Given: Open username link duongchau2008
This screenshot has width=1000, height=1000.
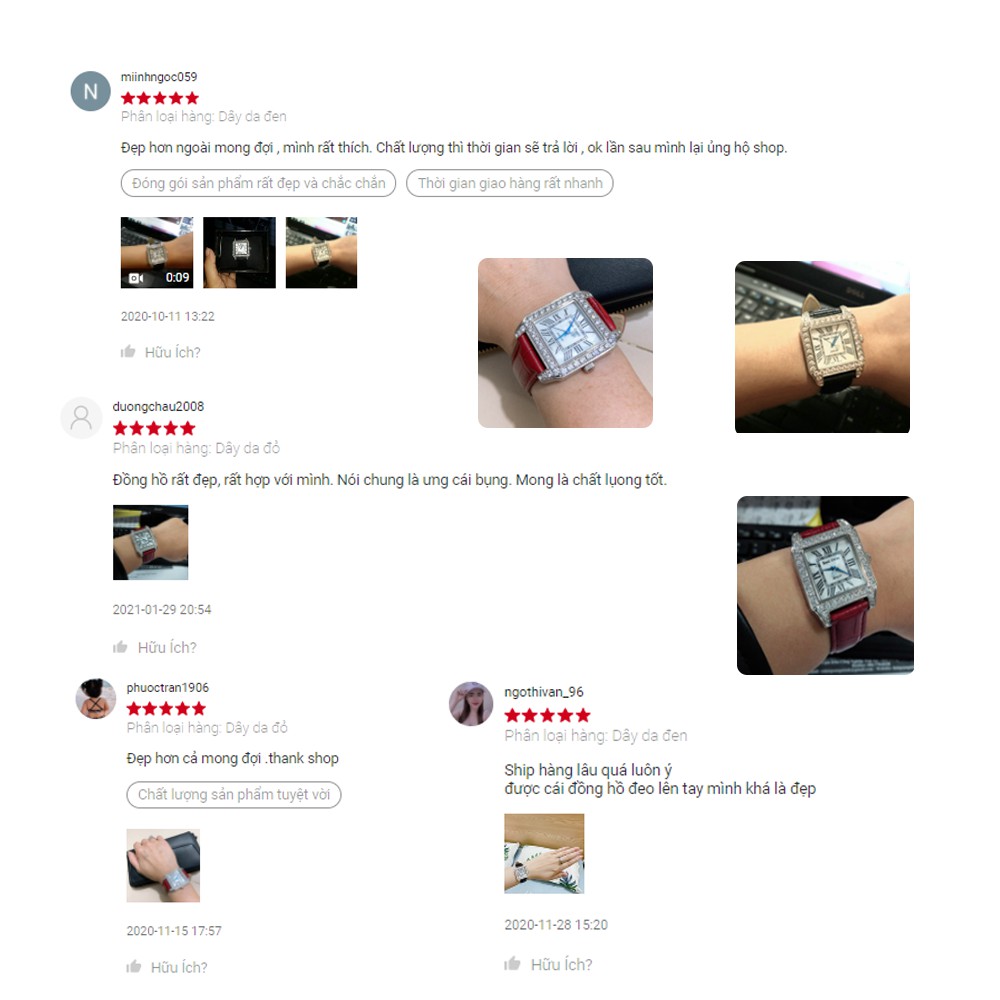Looking at the screenshot, I should pos(158,406).
